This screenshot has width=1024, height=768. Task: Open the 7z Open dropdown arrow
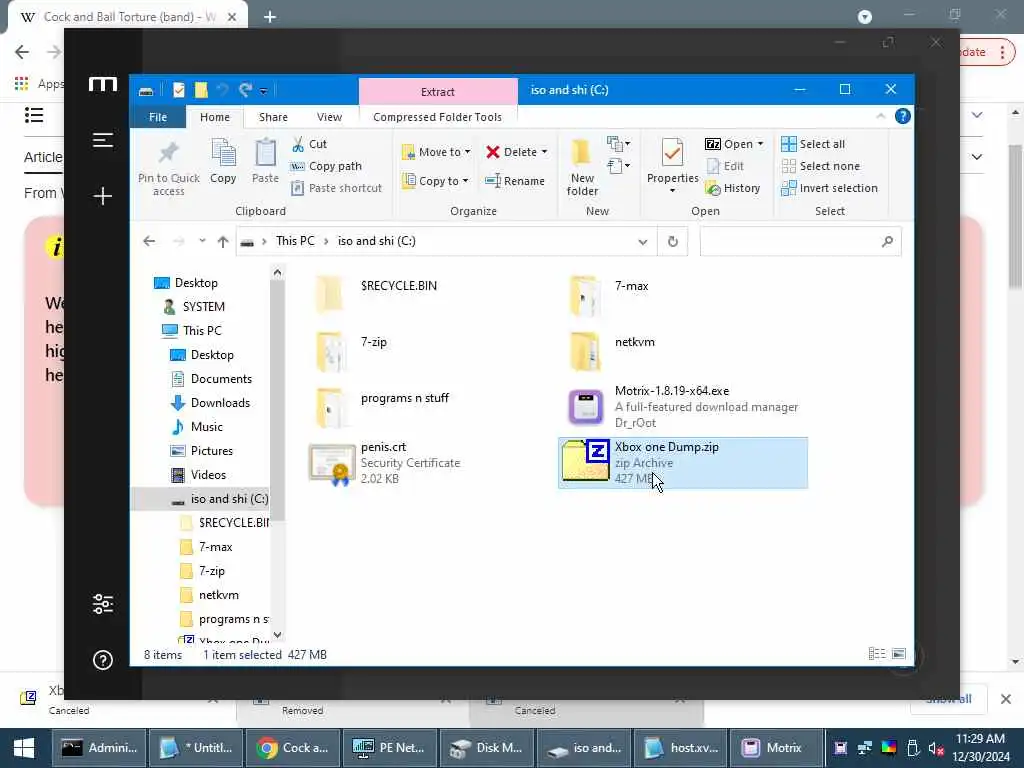point(761,144)
